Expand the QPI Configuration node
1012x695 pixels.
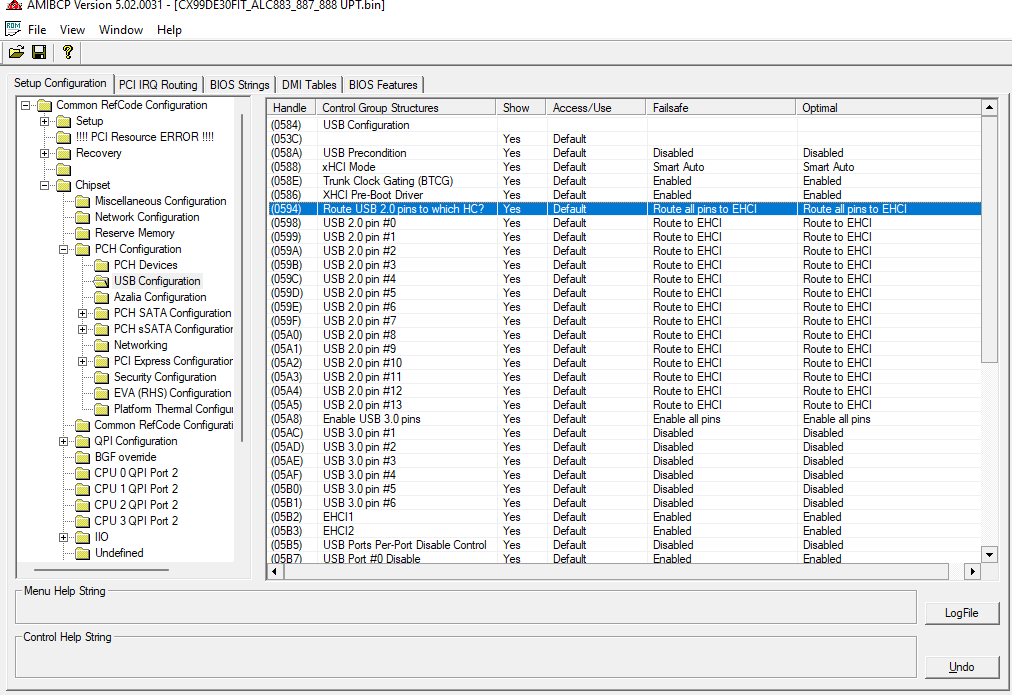point(63,441)
